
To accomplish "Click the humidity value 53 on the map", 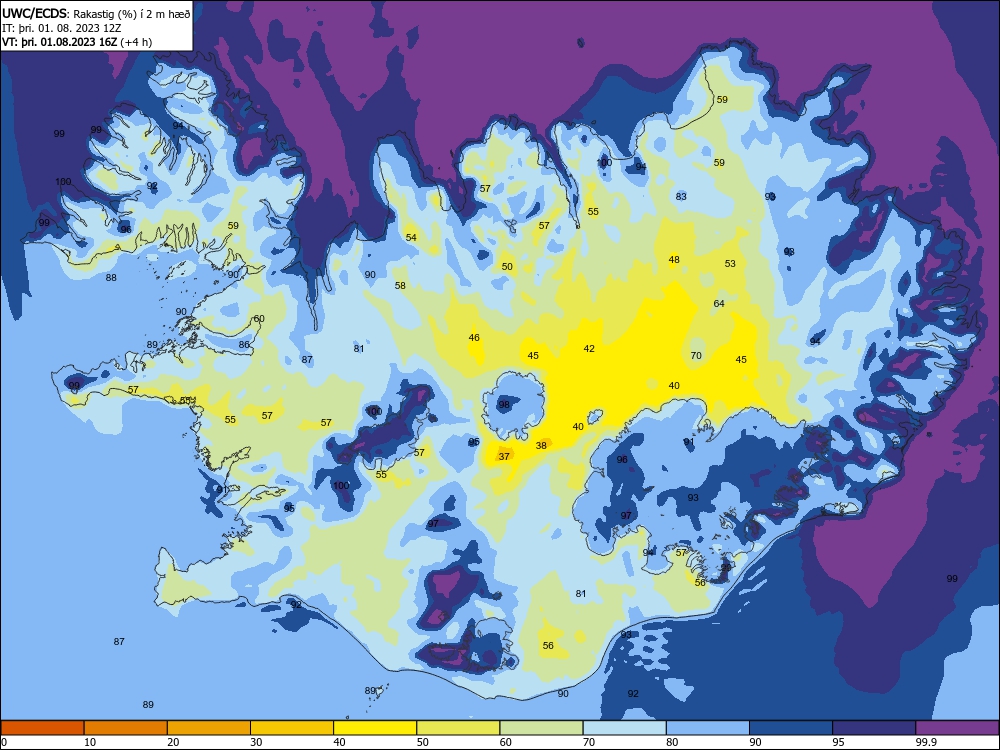I will pos(730,263).
